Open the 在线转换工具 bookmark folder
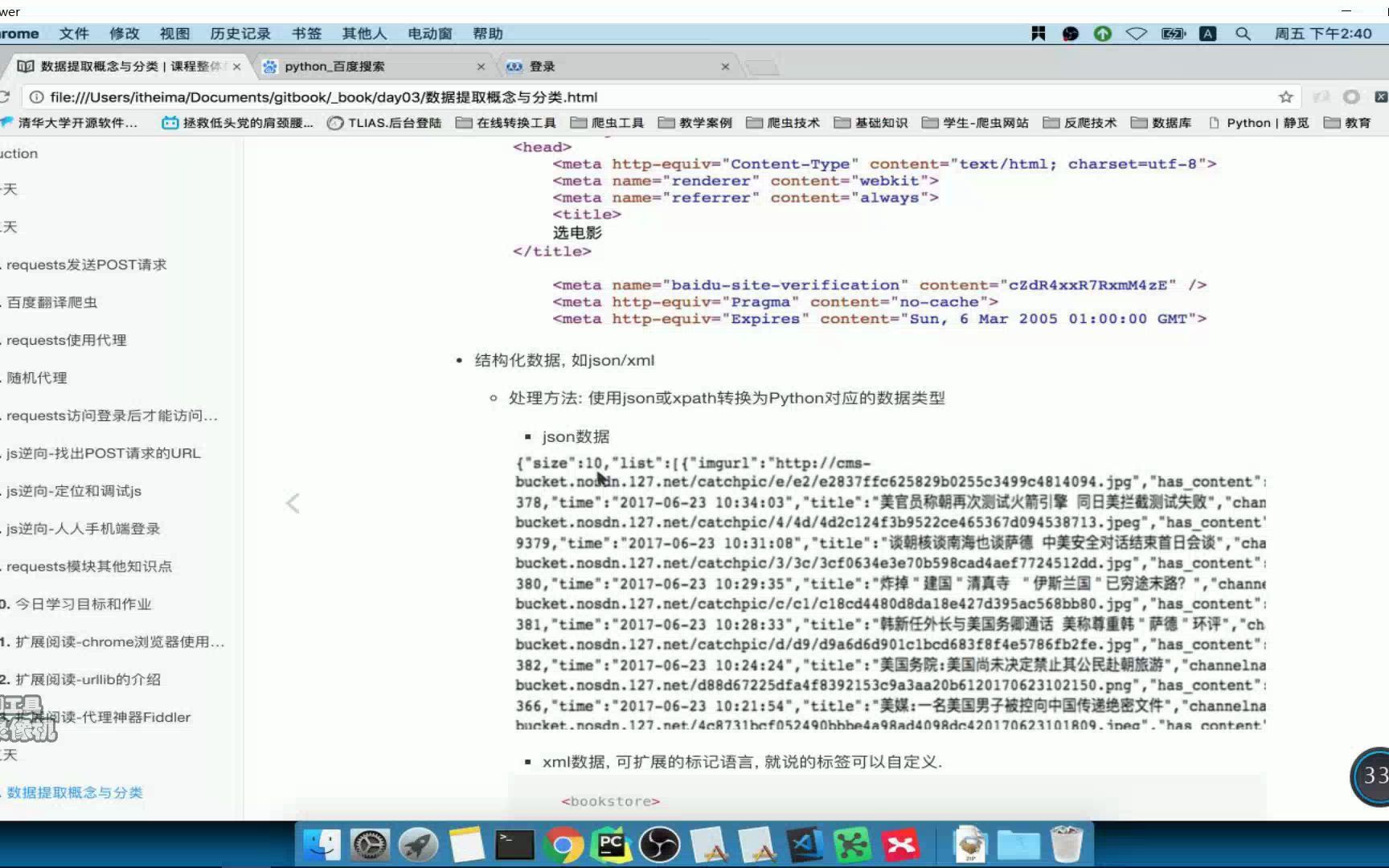Image resolution: width=1389 pixels, height=868 pixels. click(x=506, y=123)
